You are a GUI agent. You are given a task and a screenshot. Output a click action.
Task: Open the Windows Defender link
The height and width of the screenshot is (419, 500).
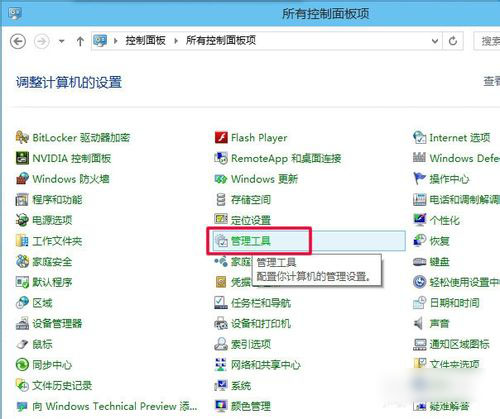465,158
